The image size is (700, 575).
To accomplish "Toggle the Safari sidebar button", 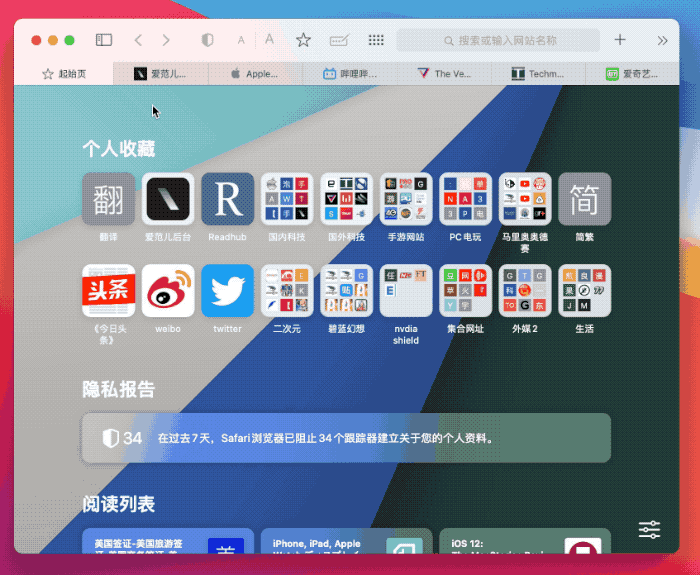I will tap(104, 40).
